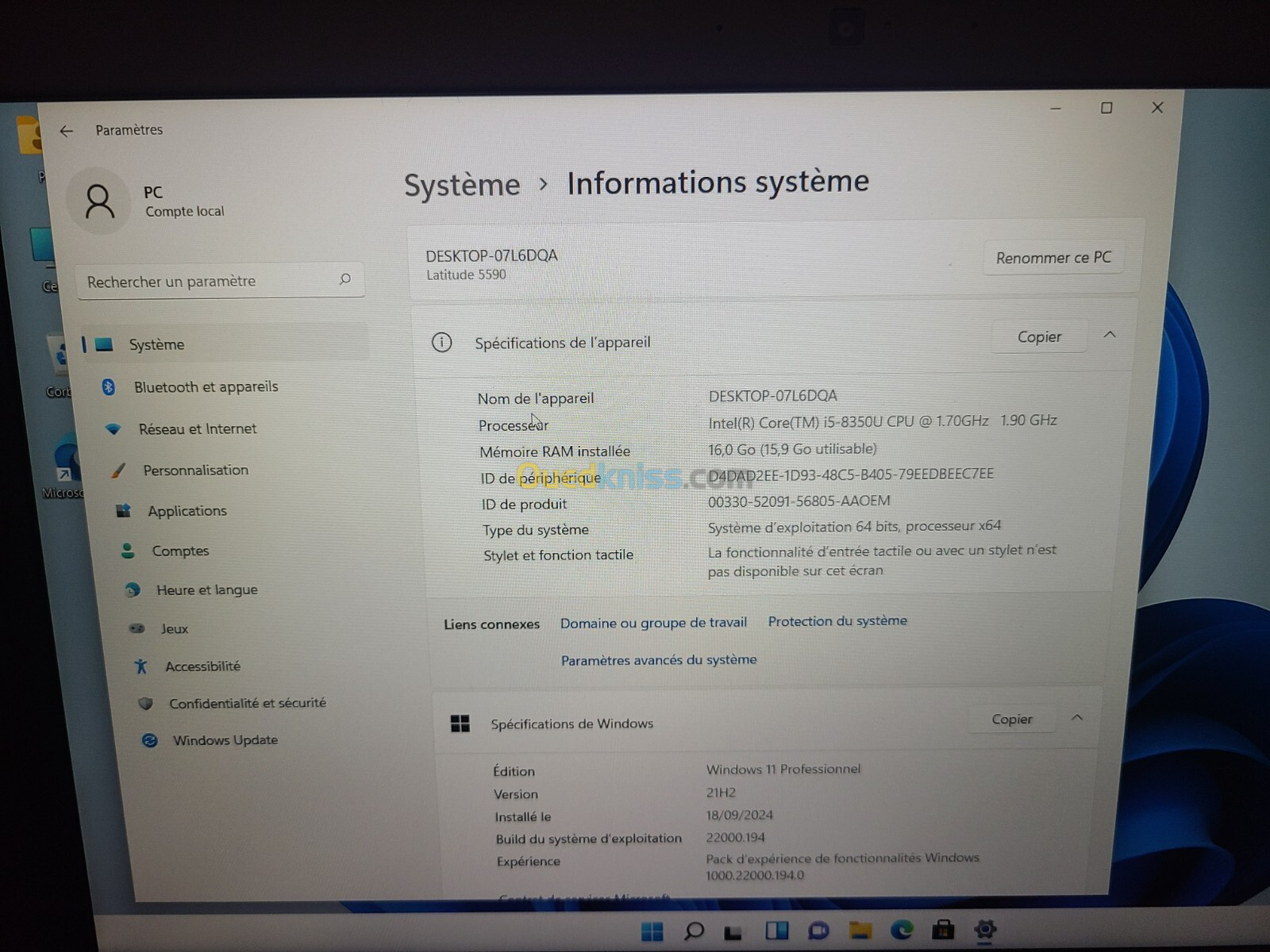Open Réseau et Internet settings
1270x952 pixels.
point(198,429)
